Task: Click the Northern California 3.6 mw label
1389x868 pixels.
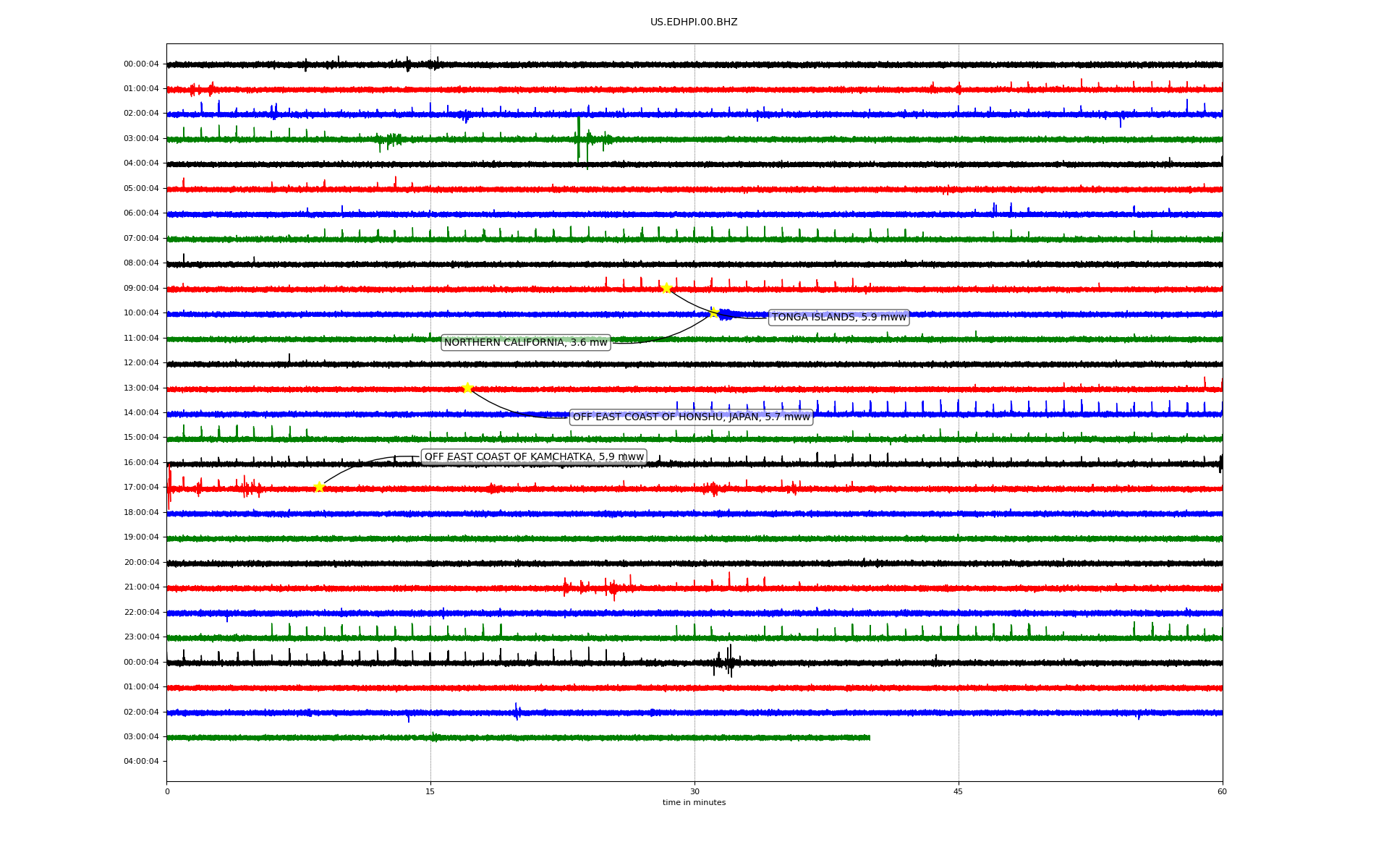Action: point(525,343)
